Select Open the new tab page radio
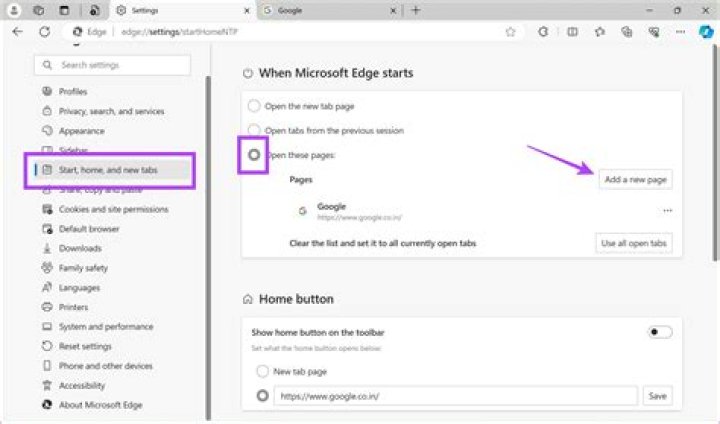Screen dimensions: 720x424 click(x=254, y=106)
